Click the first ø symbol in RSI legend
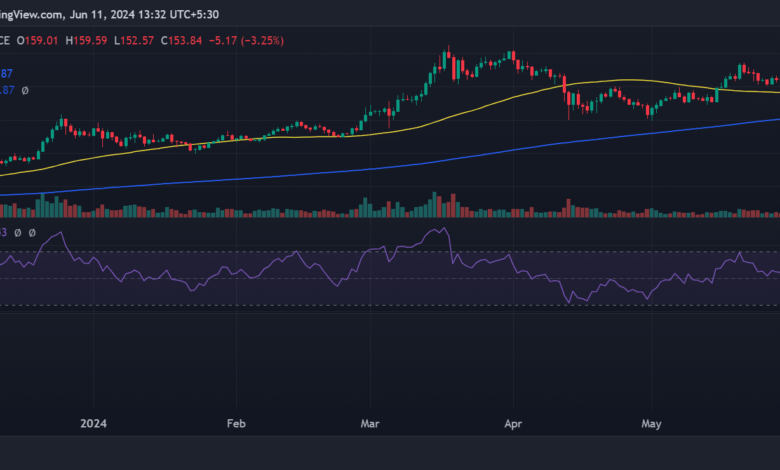 coord(20,232)
